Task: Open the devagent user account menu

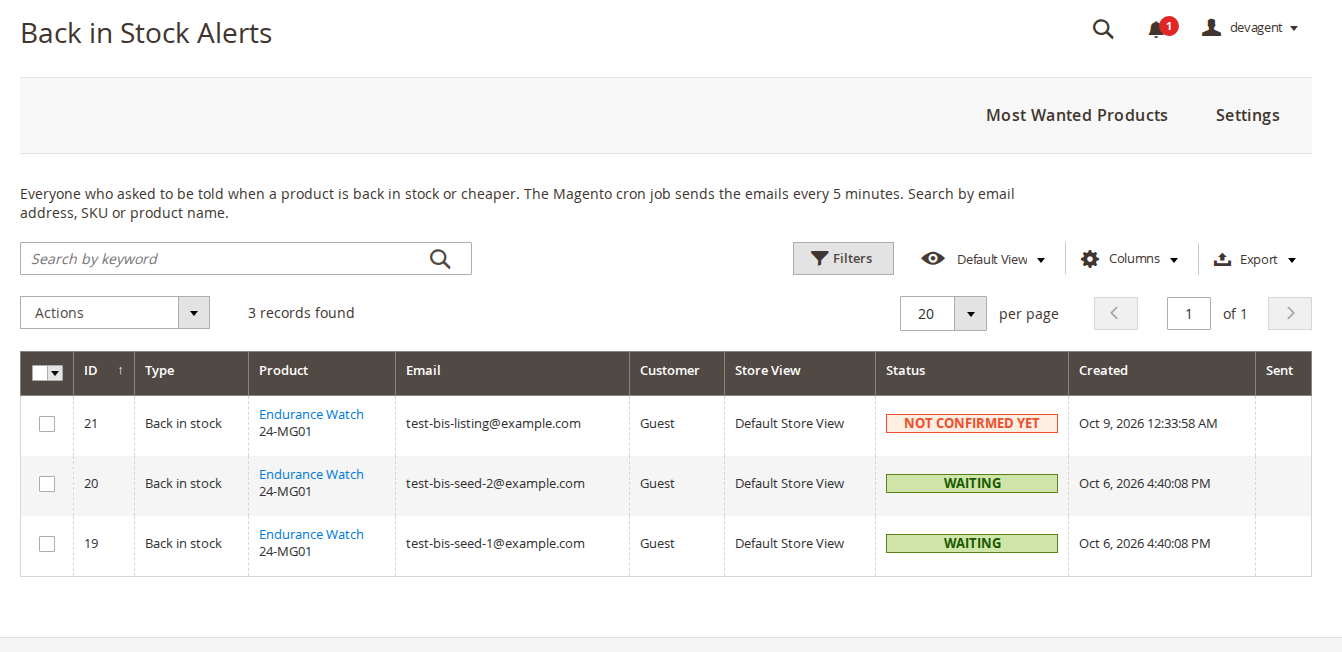Action: [1250, 28]
